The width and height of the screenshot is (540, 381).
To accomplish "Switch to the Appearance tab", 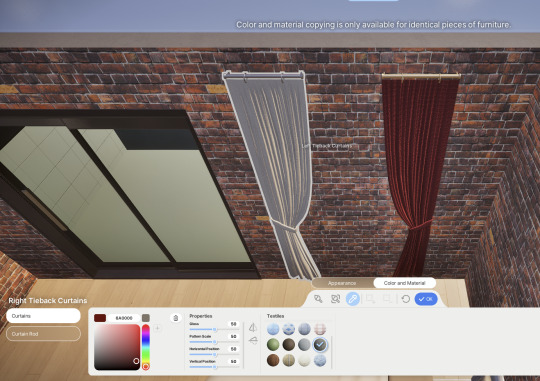I will [x=342, y=283].
